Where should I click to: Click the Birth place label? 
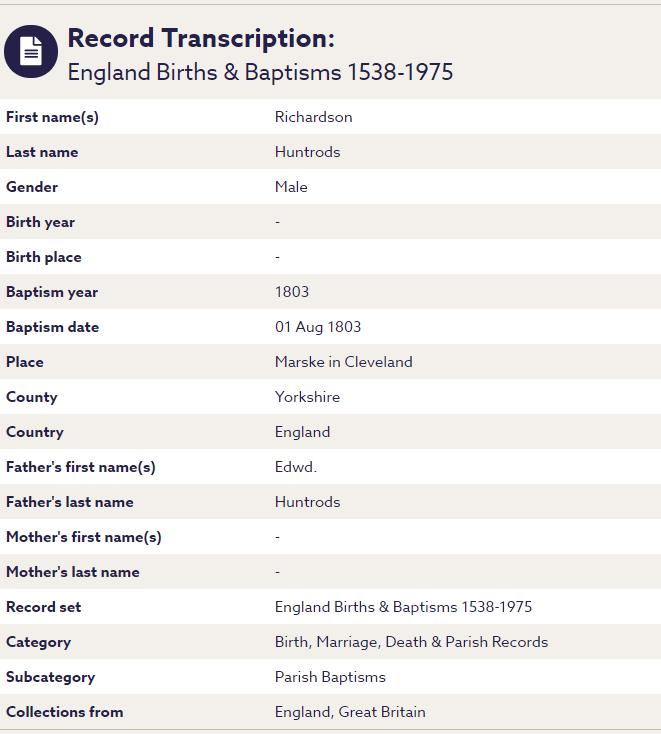(x=44, y=257)
